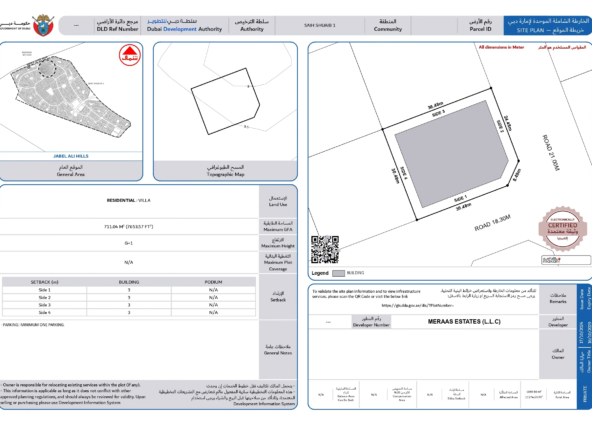592x444 pixels.
Task: Select the SETBACK (m) column header
Action: [45, 282]
